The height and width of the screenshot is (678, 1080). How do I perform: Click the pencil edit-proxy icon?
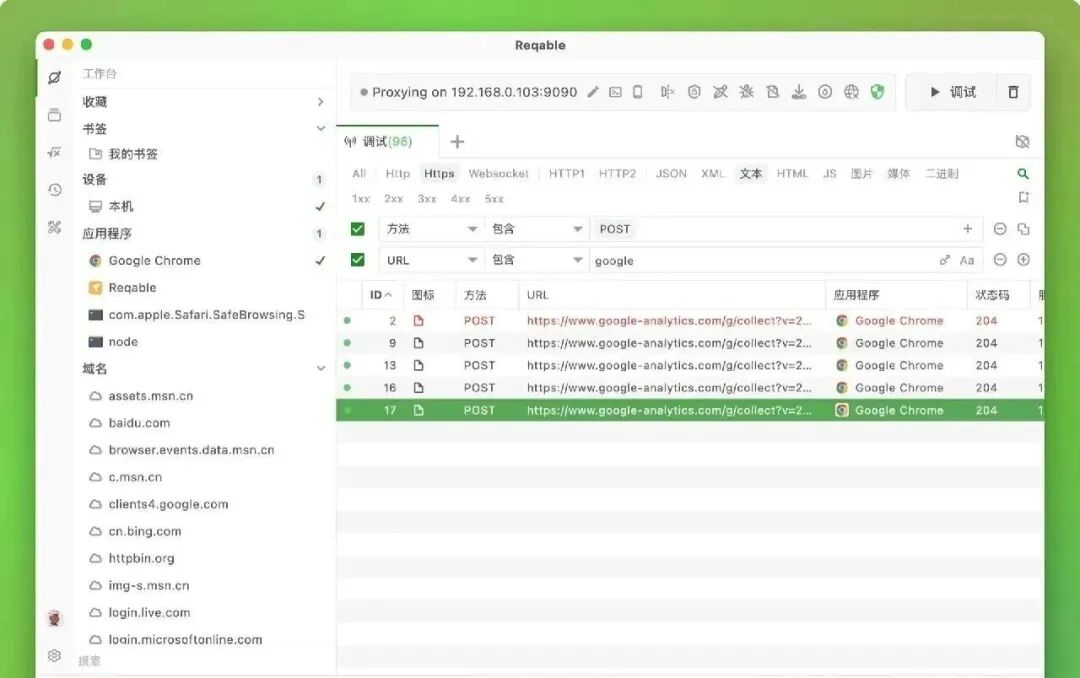click(593, 92)
